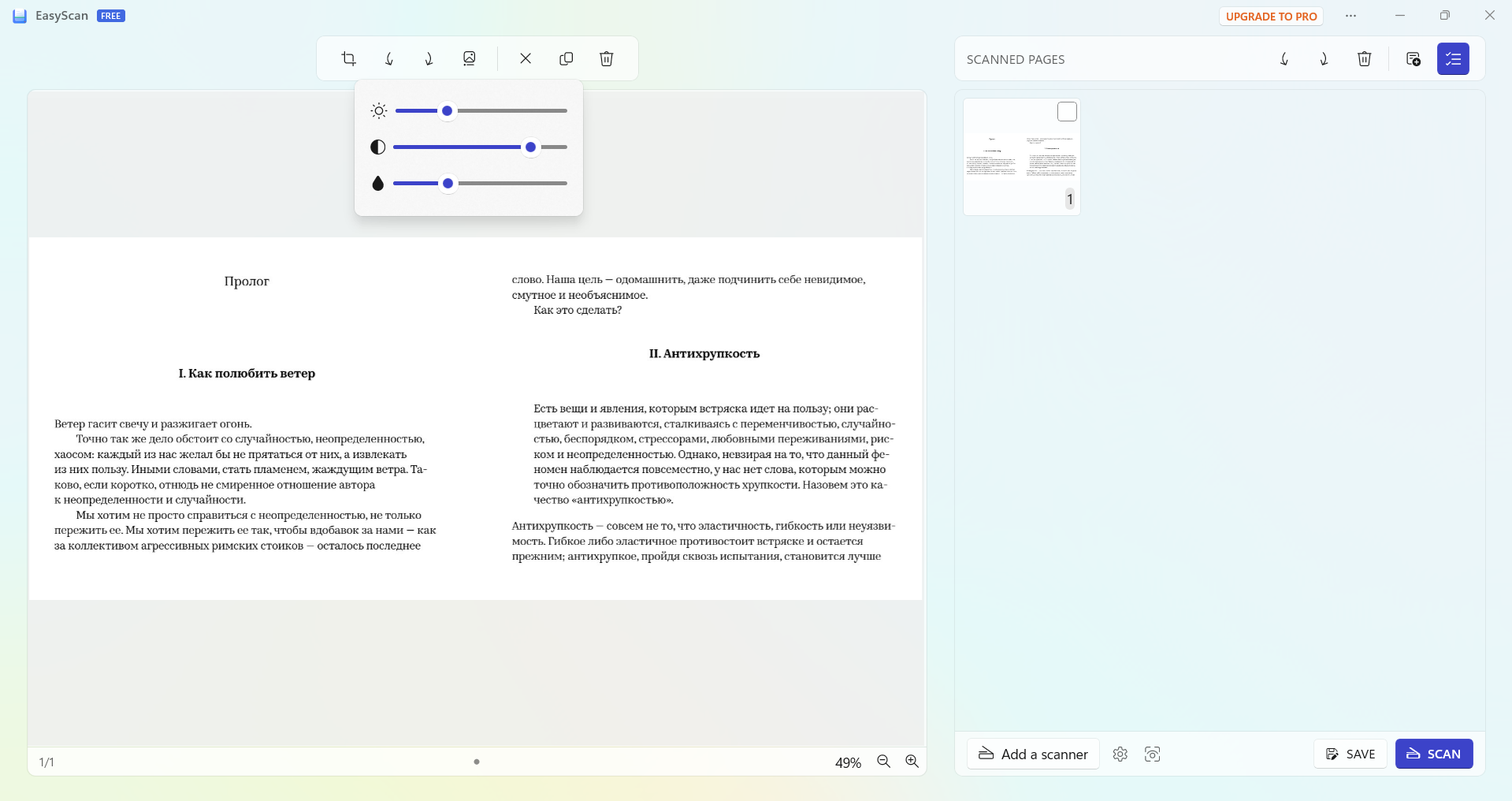Check the page 1 thumbnail checkbox

coord(1067,112)
